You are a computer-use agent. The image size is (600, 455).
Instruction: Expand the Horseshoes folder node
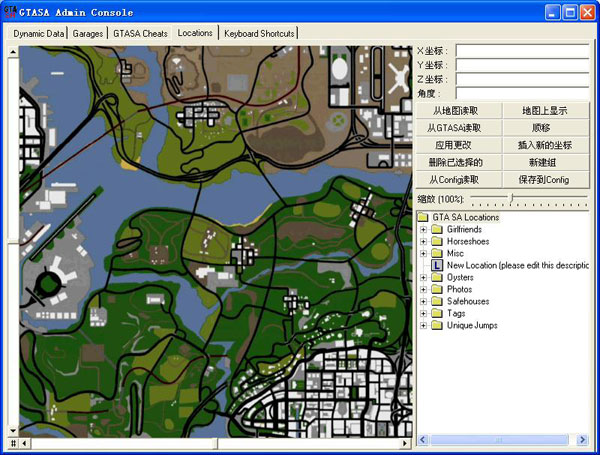[424, 241]
